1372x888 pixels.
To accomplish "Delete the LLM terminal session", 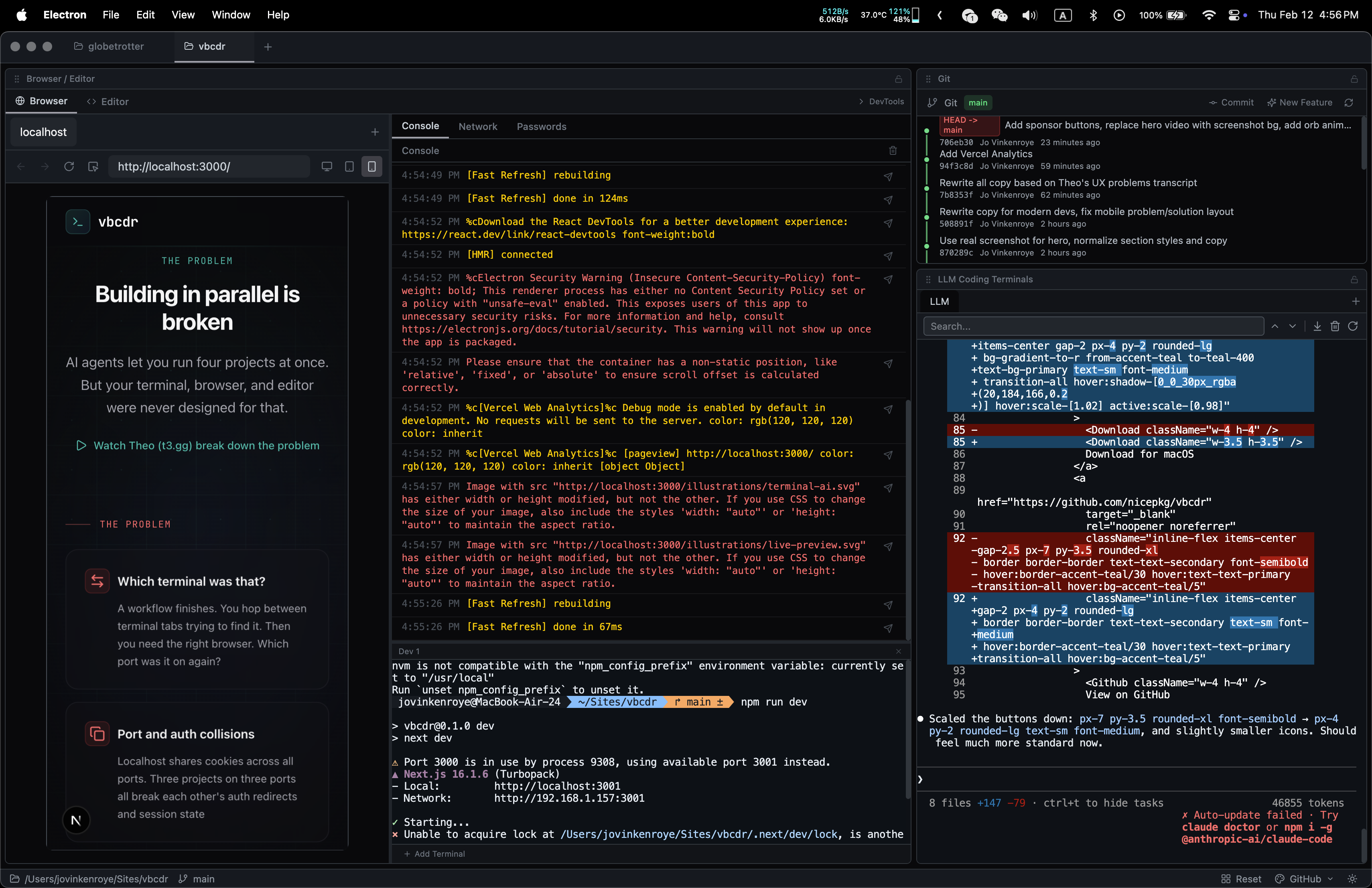I will tap(1335, 326).
